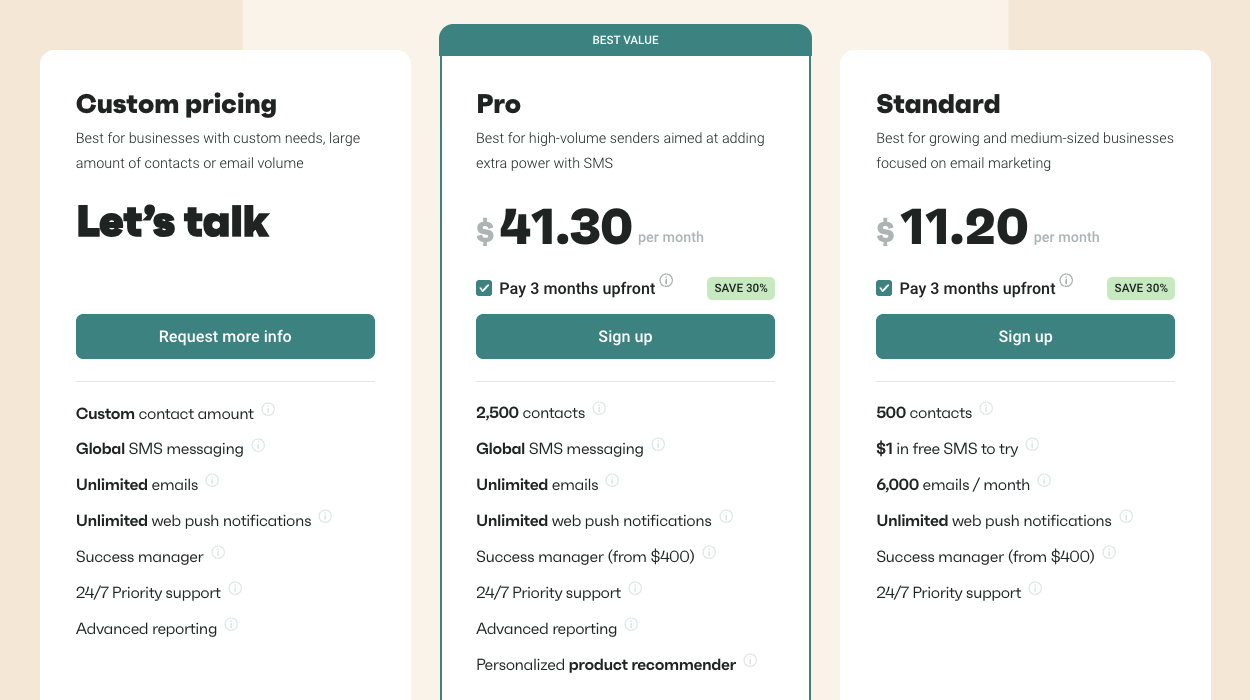The image size is (1250, 700).
Task: Click info icon next to Pro Pay 3 months upfront
Action: pyautogui.click(x=666, y=280)
